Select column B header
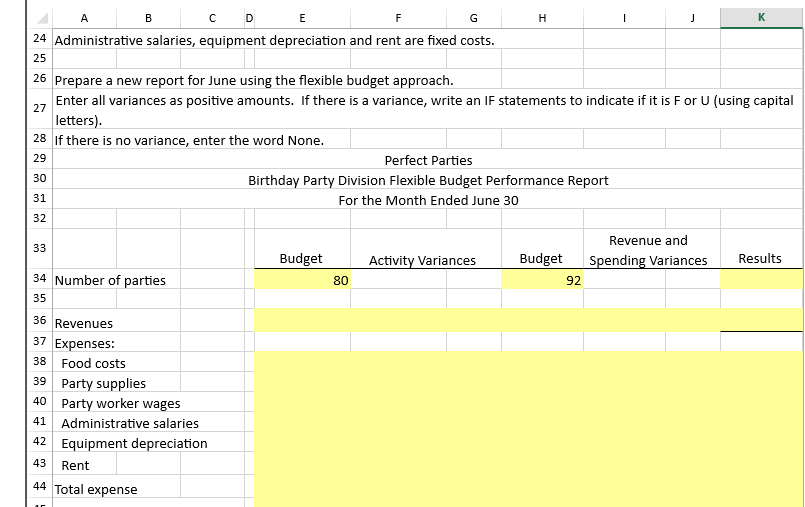The image size is (805, 507). pos(148,18)
